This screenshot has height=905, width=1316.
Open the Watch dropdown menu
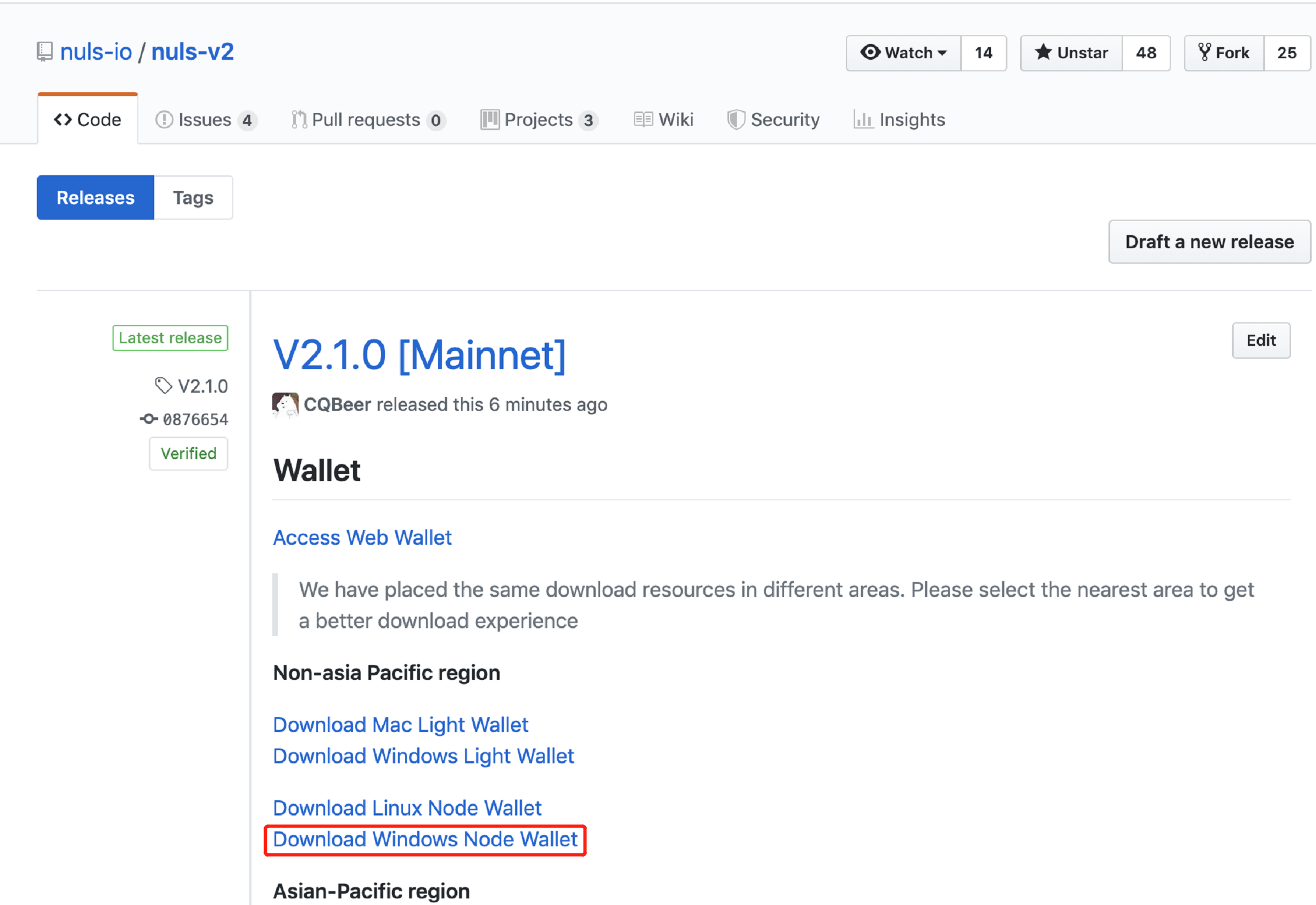pyautogui.click(x=943, y=53)
